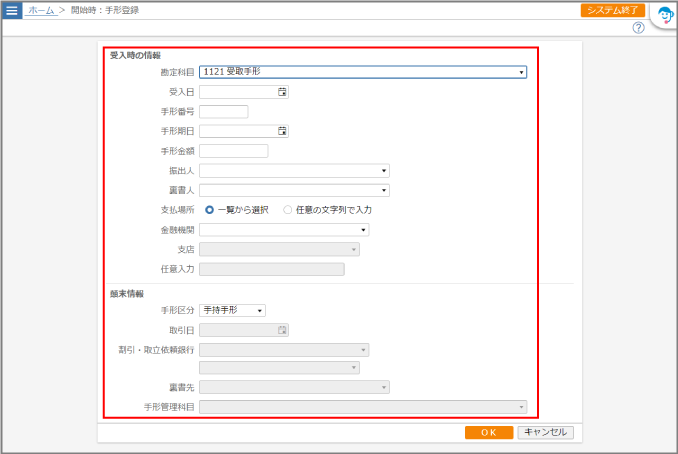
Task: Open calendar picker for 受入日
Action: click(x=282, y=92)
